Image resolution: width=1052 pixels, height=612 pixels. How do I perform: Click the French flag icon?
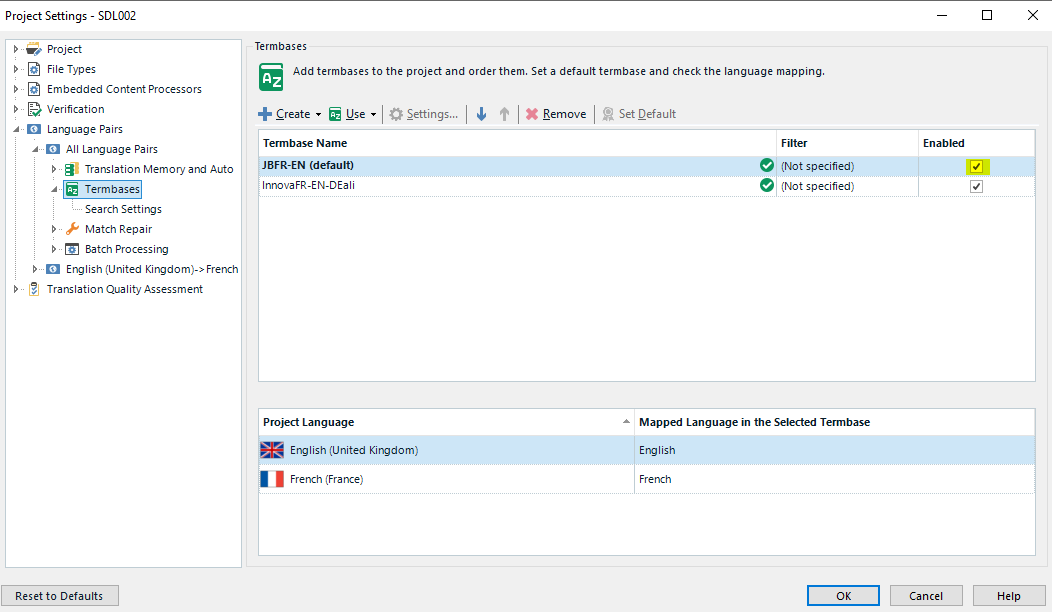pyautogui.click(x=272, y=479)
